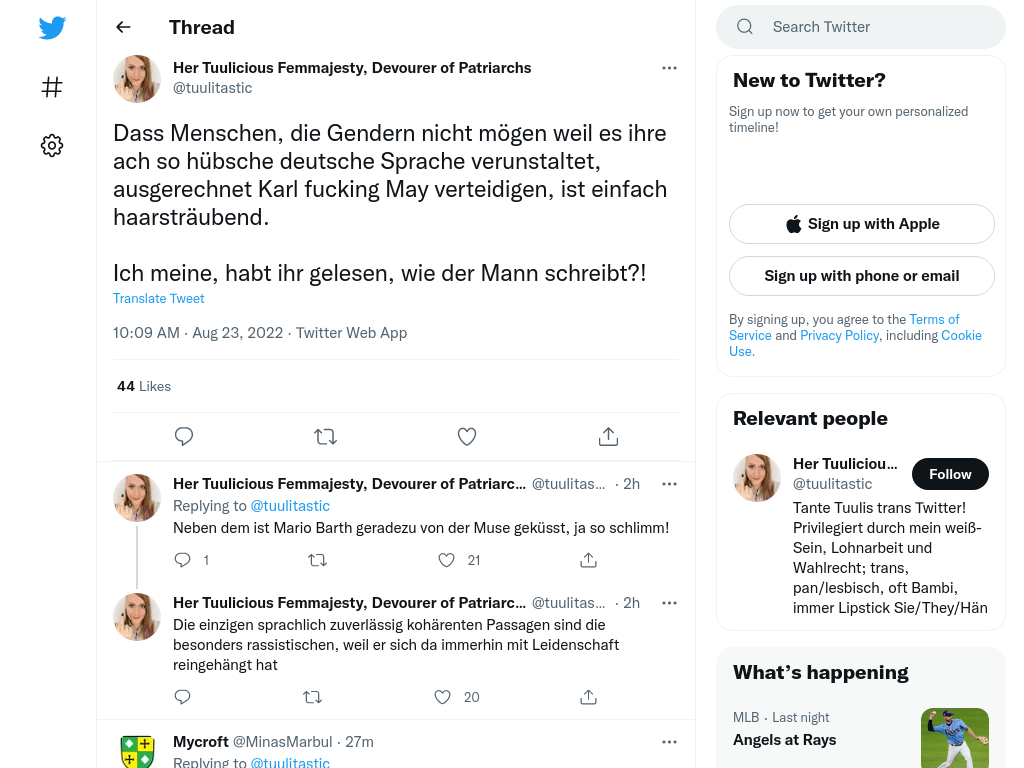Click the Search Twitter field

861,27
